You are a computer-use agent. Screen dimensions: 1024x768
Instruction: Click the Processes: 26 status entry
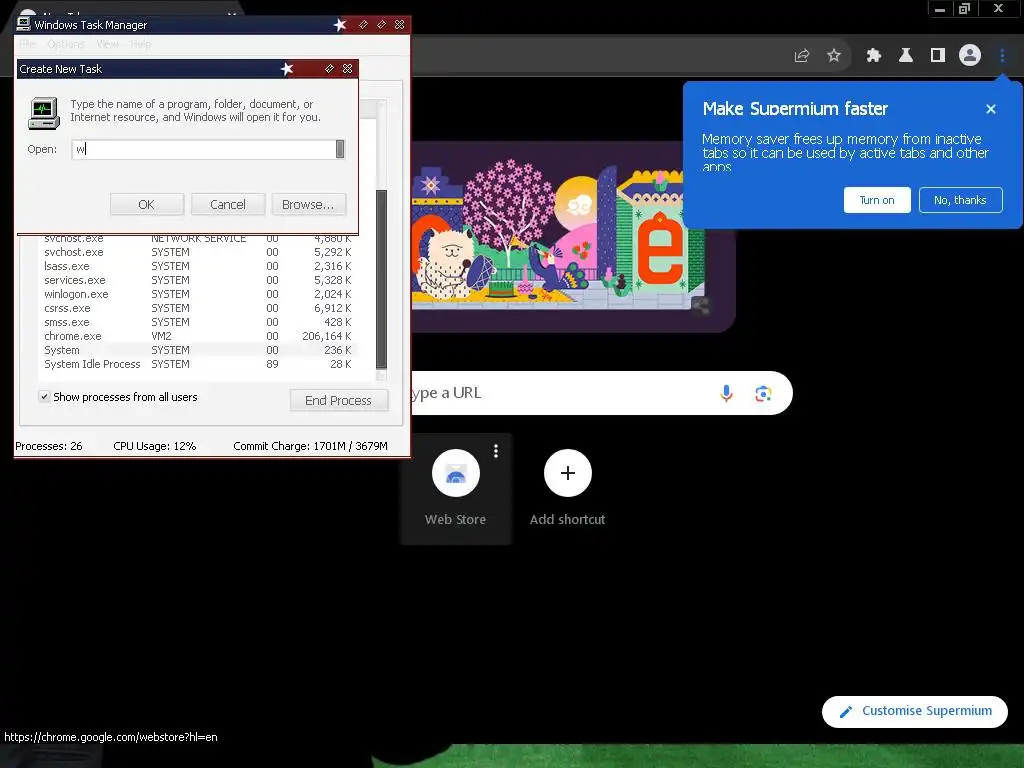[x=49, y=446]
